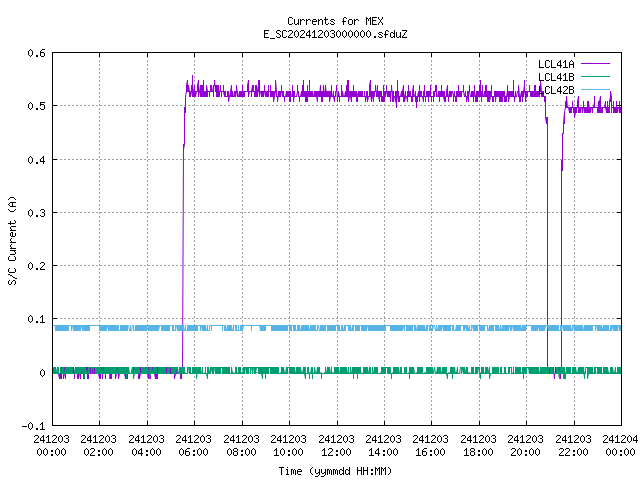Click the 0.4 y-axis tick label
Screen dimensions: 640x480
36,160
